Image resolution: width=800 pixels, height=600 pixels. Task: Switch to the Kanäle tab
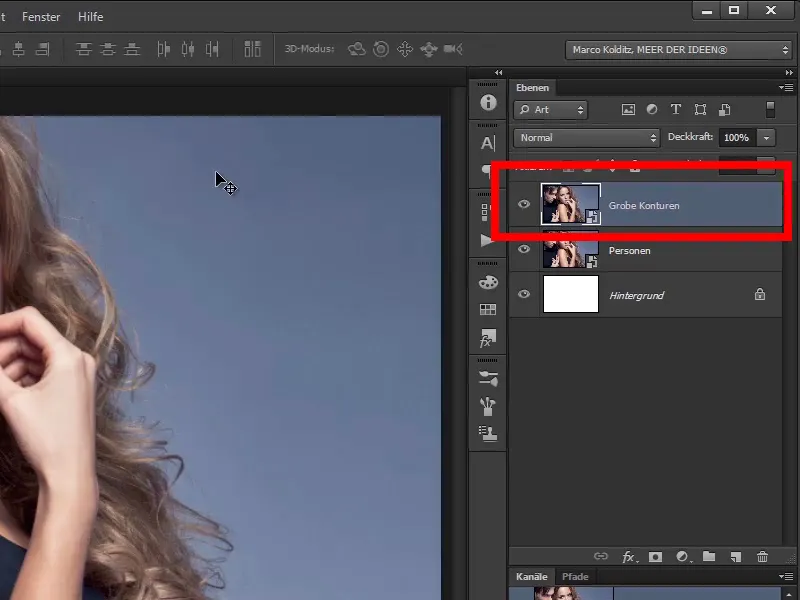point(532,577)
